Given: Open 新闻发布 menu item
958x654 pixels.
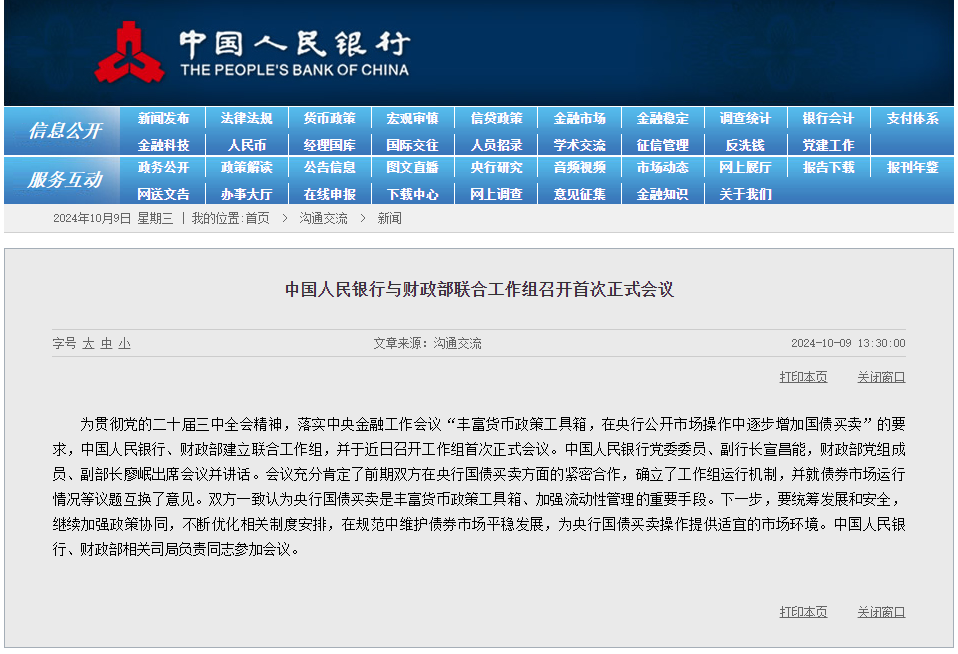Looking at the screenshot, I should pos(163,119).
